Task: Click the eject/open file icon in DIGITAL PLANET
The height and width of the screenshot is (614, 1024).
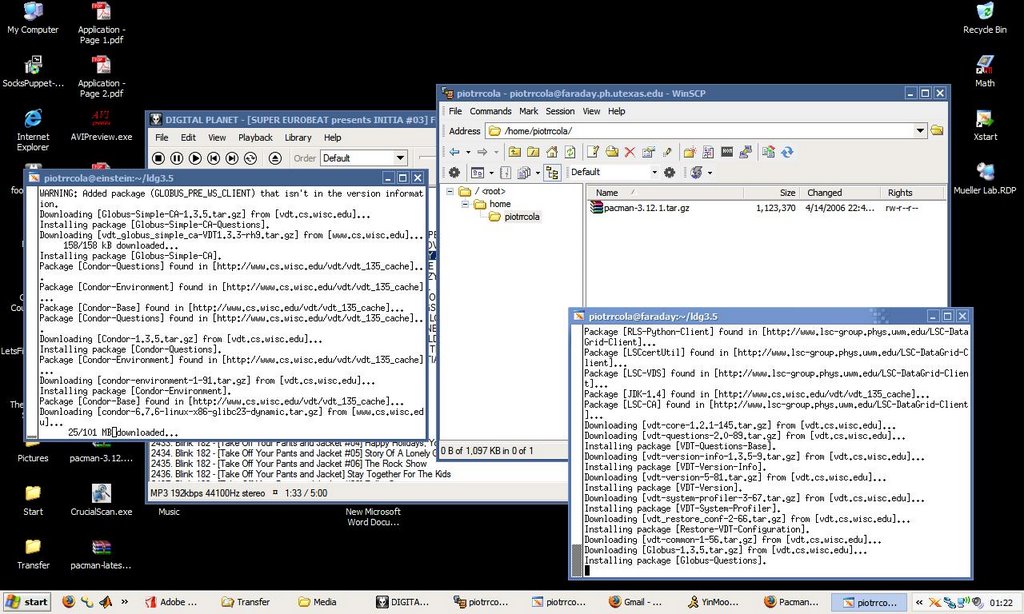Action: pyautogui.click(x=275, y=158)
